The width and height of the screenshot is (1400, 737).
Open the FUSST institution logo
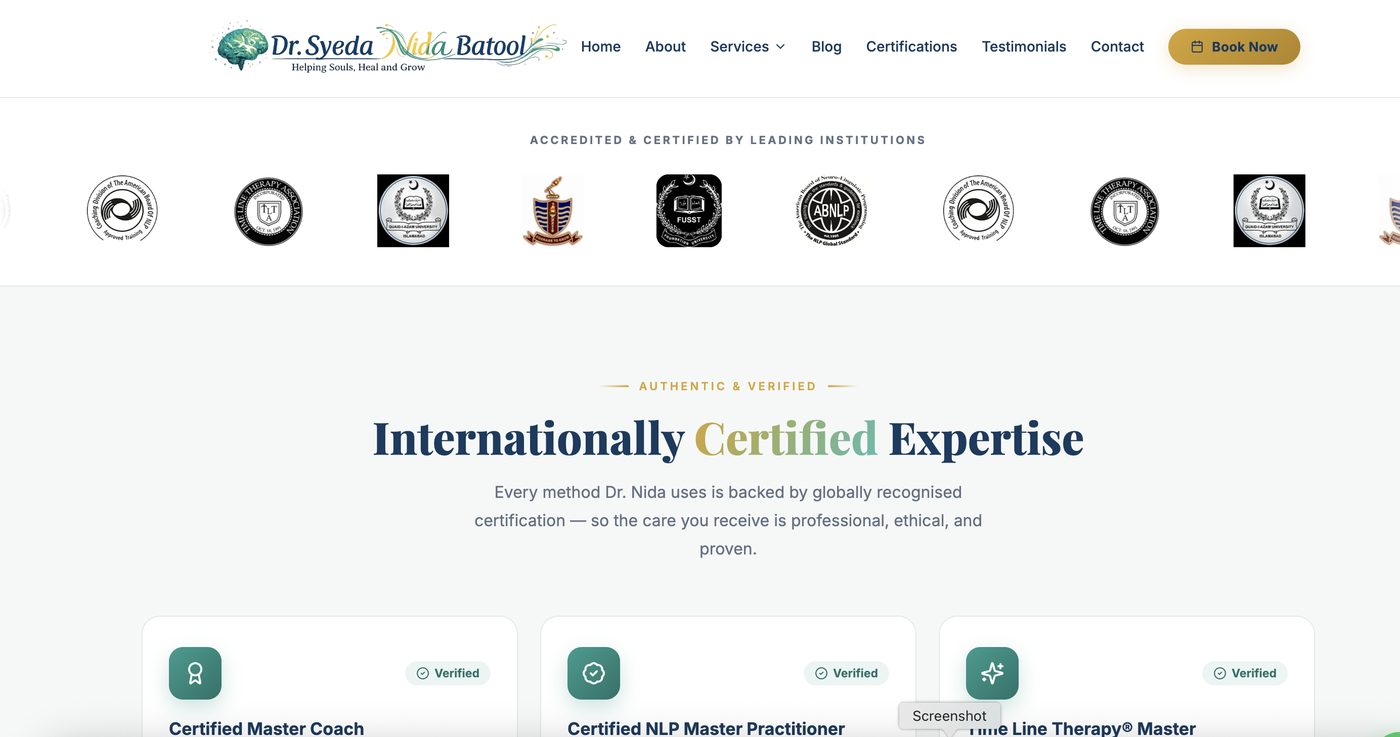point(689,211)
